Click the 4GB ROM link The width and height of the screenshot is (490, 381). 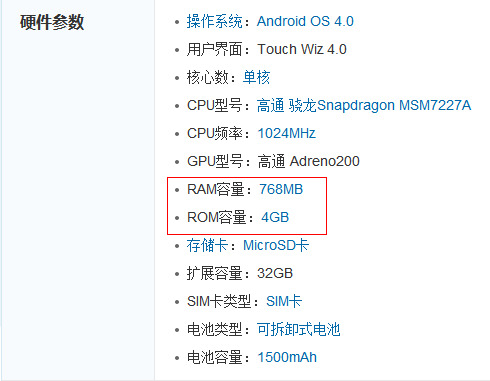point(275,217)
